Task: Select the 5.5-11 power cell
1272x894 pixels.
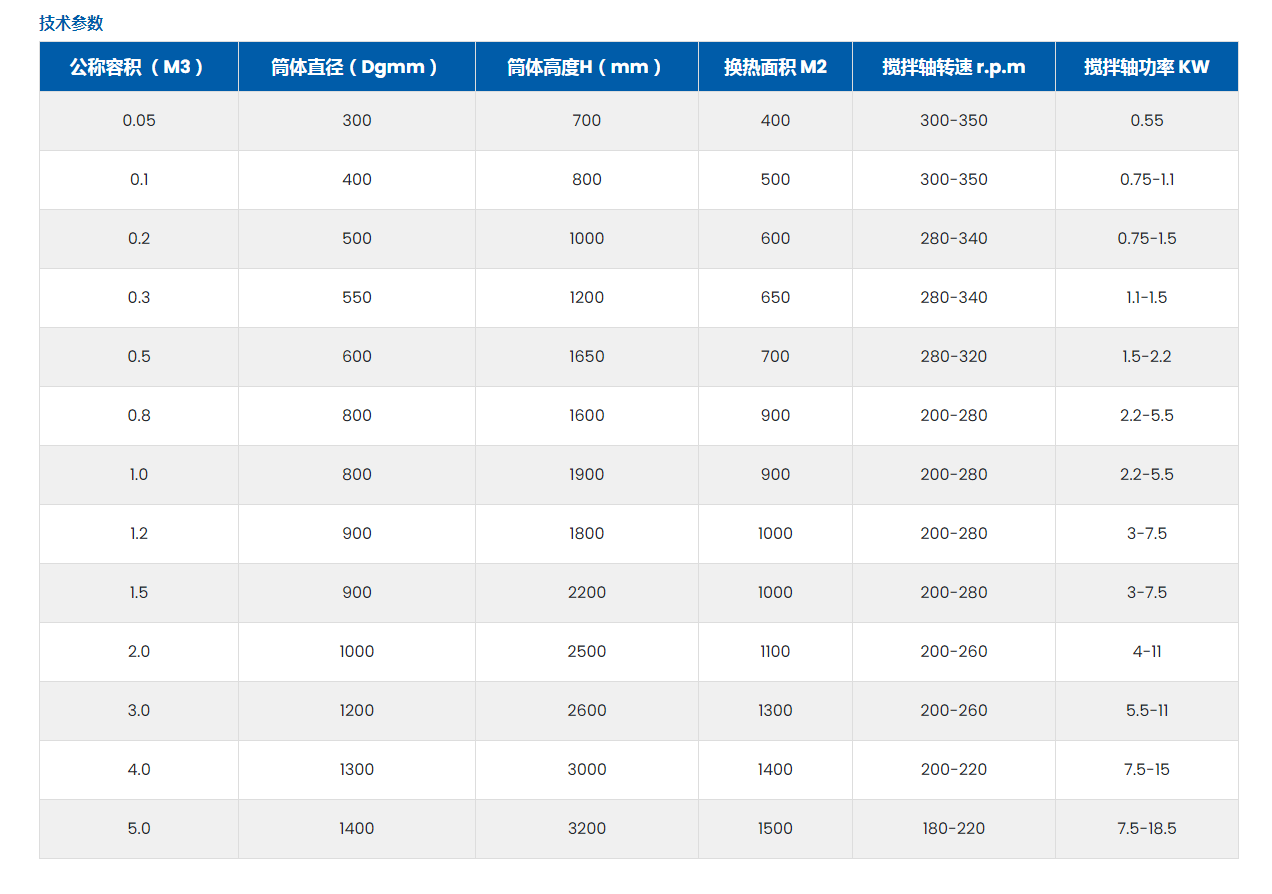Action: (1147, 710)
